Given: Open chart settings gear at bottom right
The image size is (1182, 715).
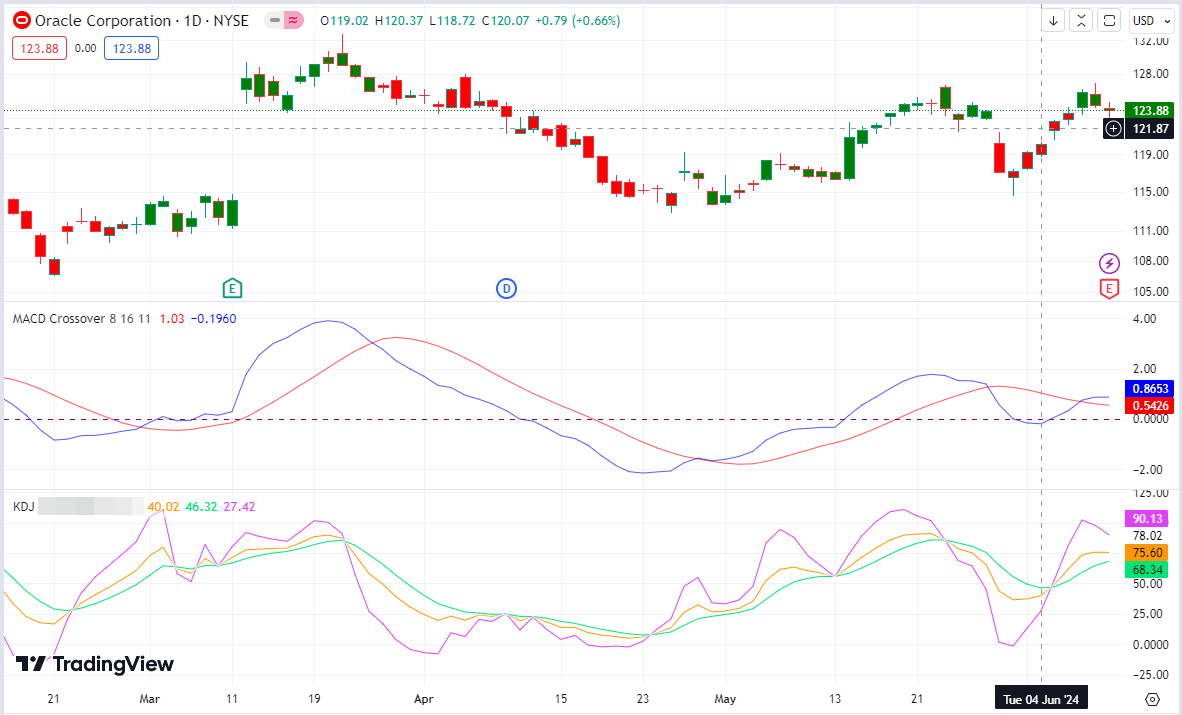Looking at the screenshot, I should (1152, 699).
